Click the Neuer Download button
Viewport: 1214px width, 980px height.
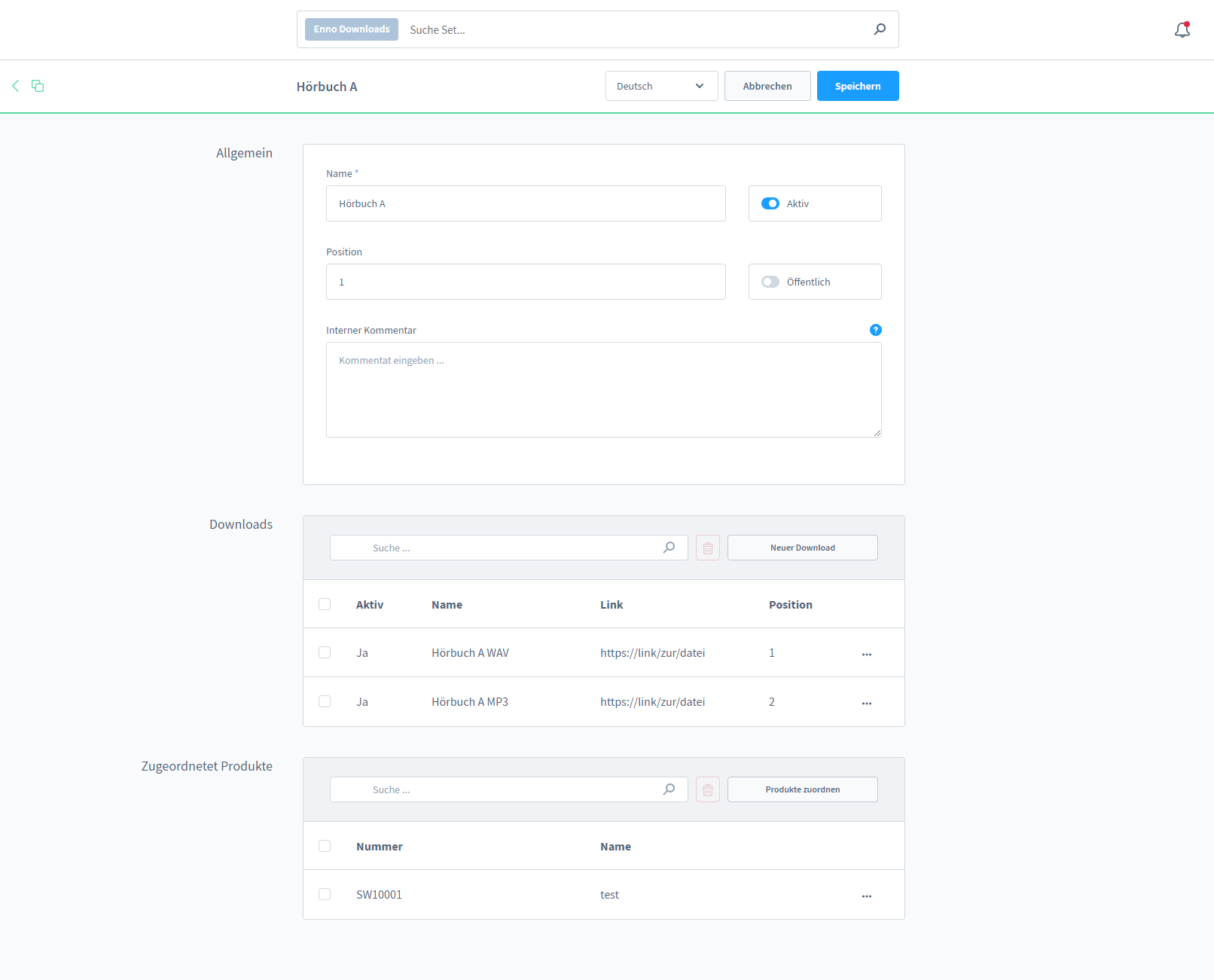tap(803, 548)
